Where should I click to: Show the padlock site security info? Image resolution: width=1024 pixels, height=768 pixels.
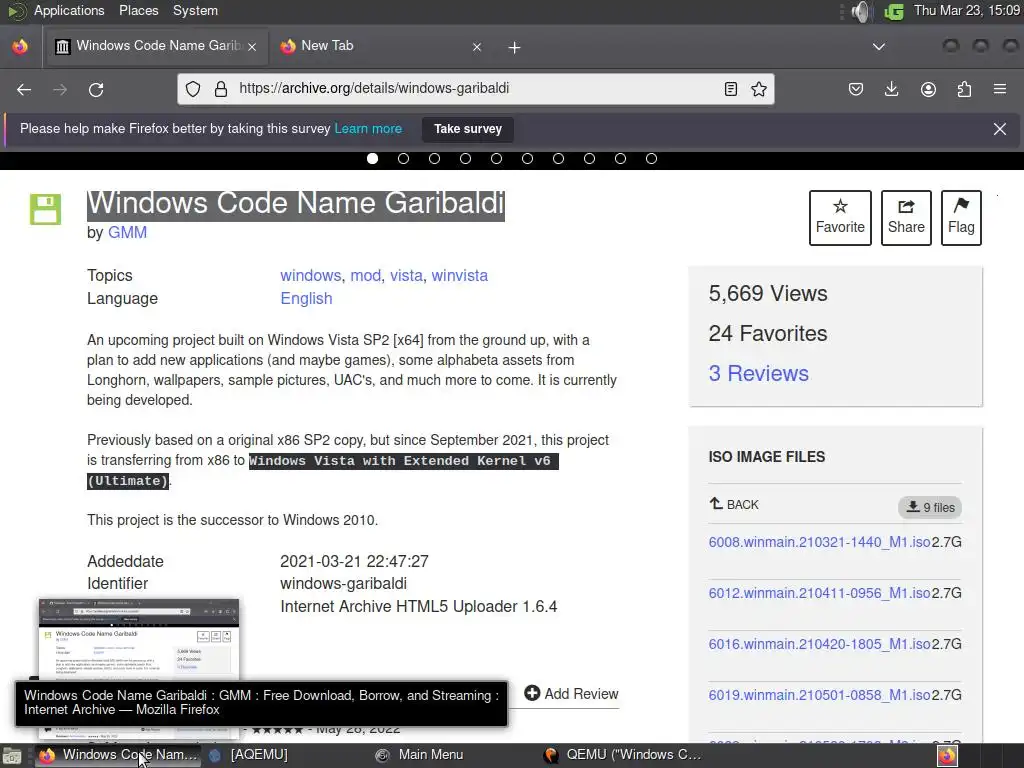(x=221, y=89)
